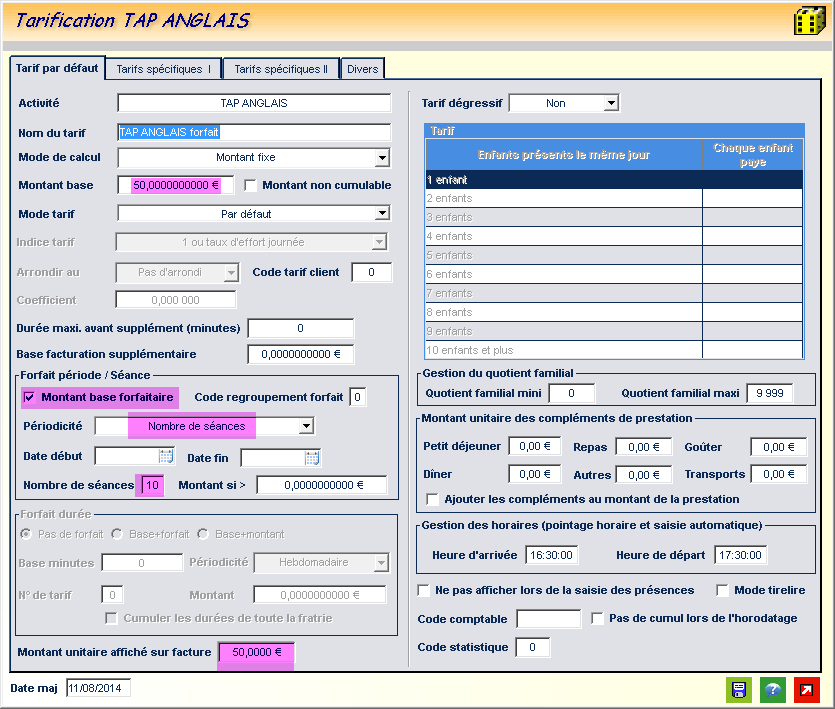The width and height of the screenshot is (835, 709).
Task: Click the Nom du tarif text field
Action: click(254, 132)
